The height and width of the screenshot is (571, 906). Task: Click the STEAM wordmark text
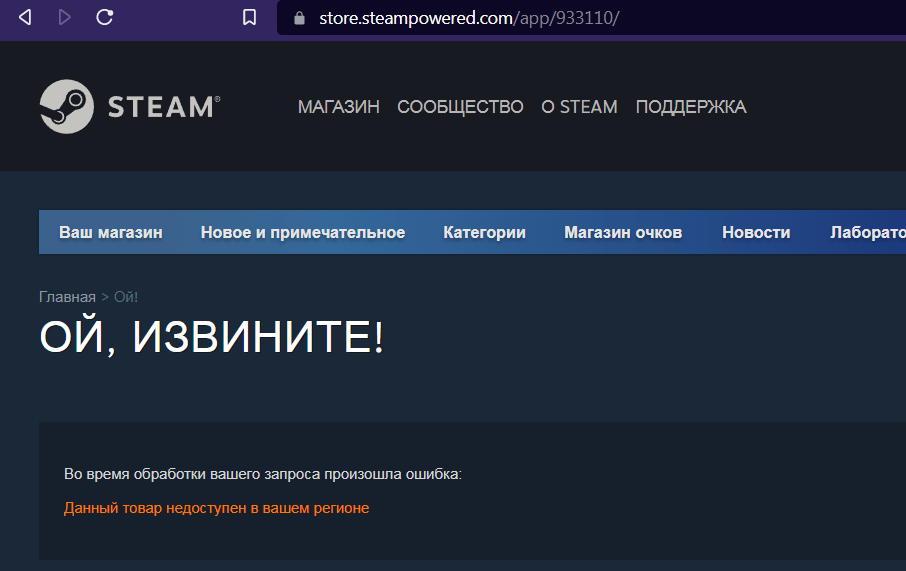(164, 107)
